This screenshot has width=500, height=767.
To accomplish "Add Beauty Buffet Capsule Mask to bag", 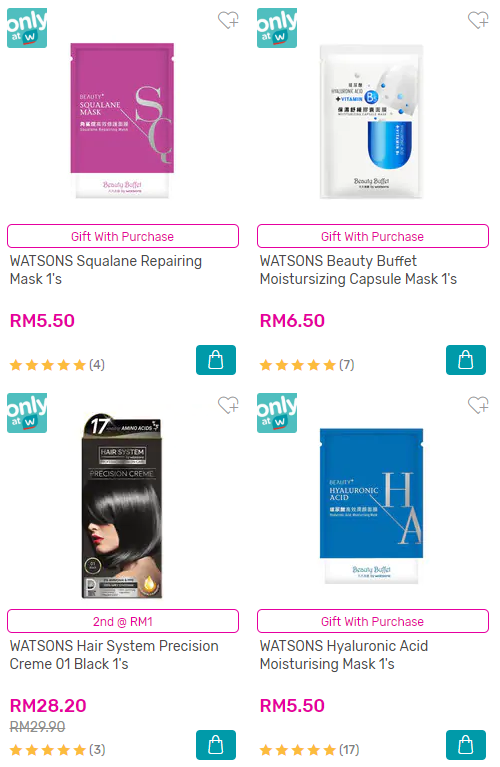I will coord(466,360).
